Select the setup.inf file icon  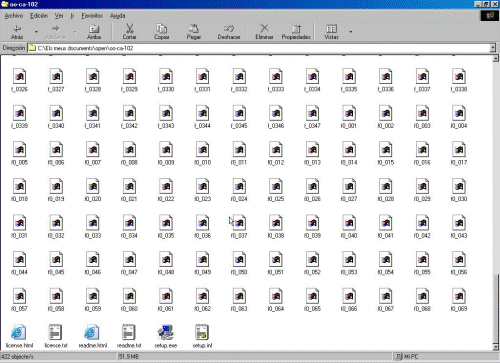pyautogui.click(x=202, y=332)
